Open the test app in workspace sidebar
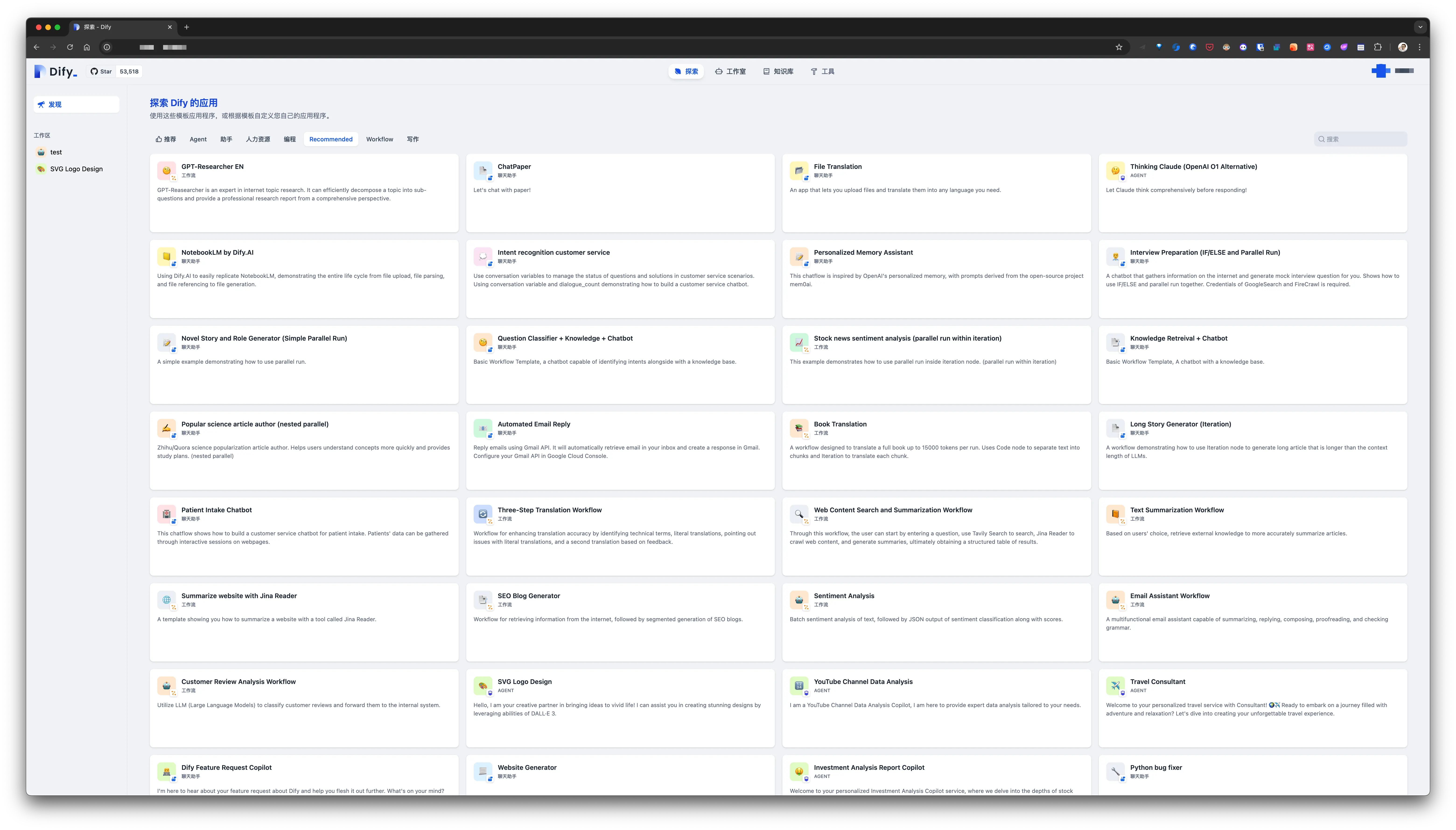Screen dimensions: 1456x830 pyautogui.click(x=56, y=152)
